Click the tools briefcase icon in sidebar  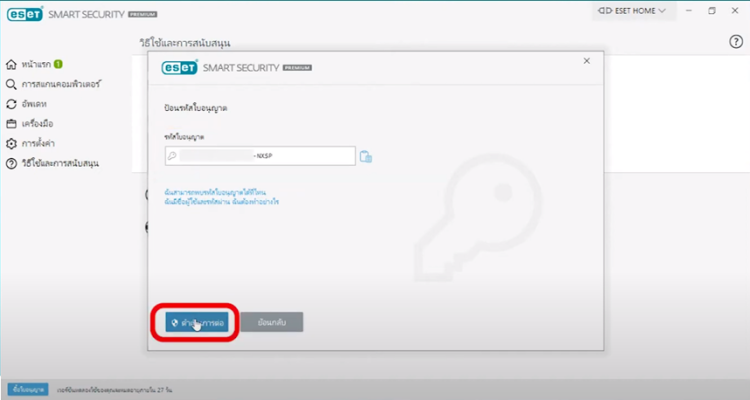[x=11, y=124]
